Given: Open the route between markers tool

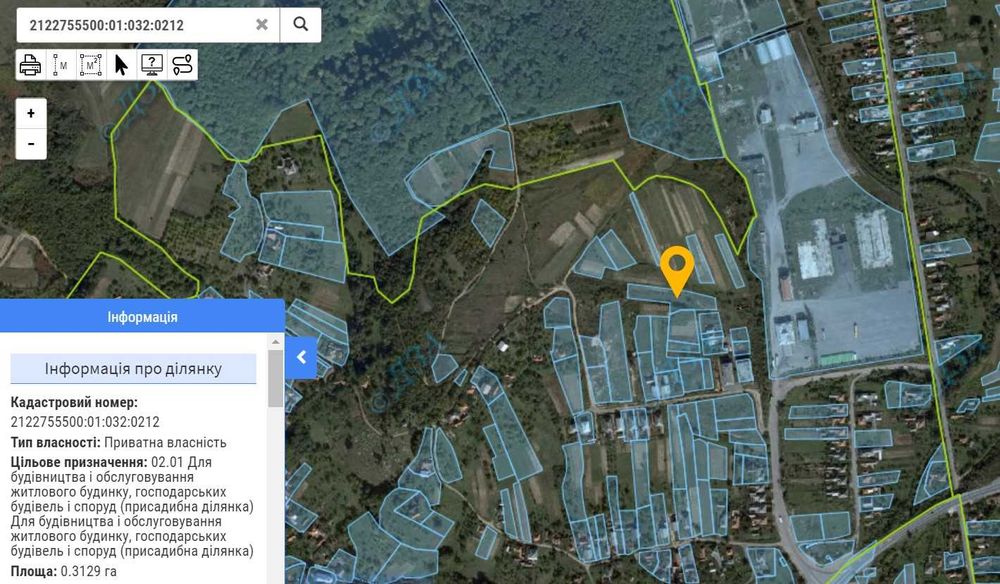Looking at the screenshot, I should coord(182,65).
